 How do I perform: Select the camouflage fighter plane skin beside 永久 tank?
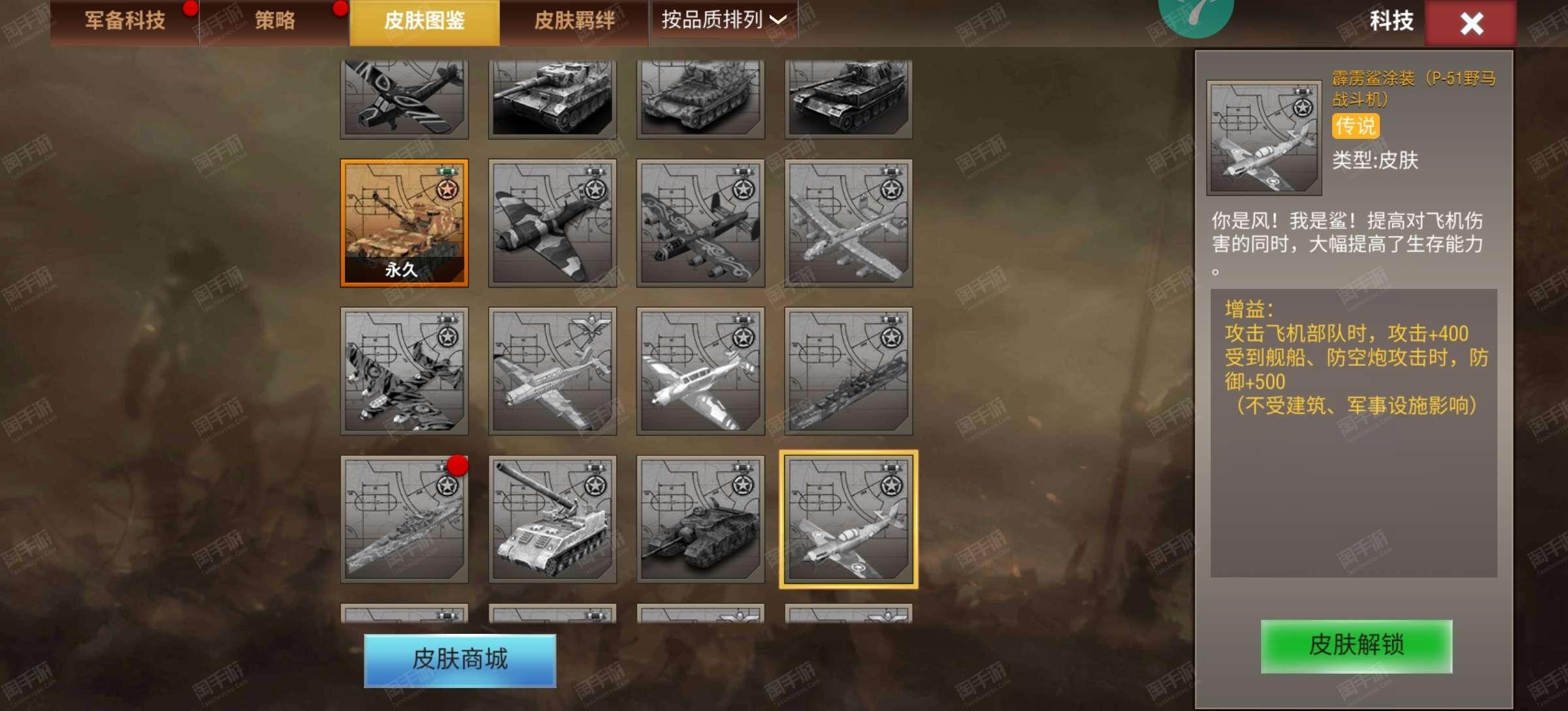pyautogui.click(x=552, y=223)
